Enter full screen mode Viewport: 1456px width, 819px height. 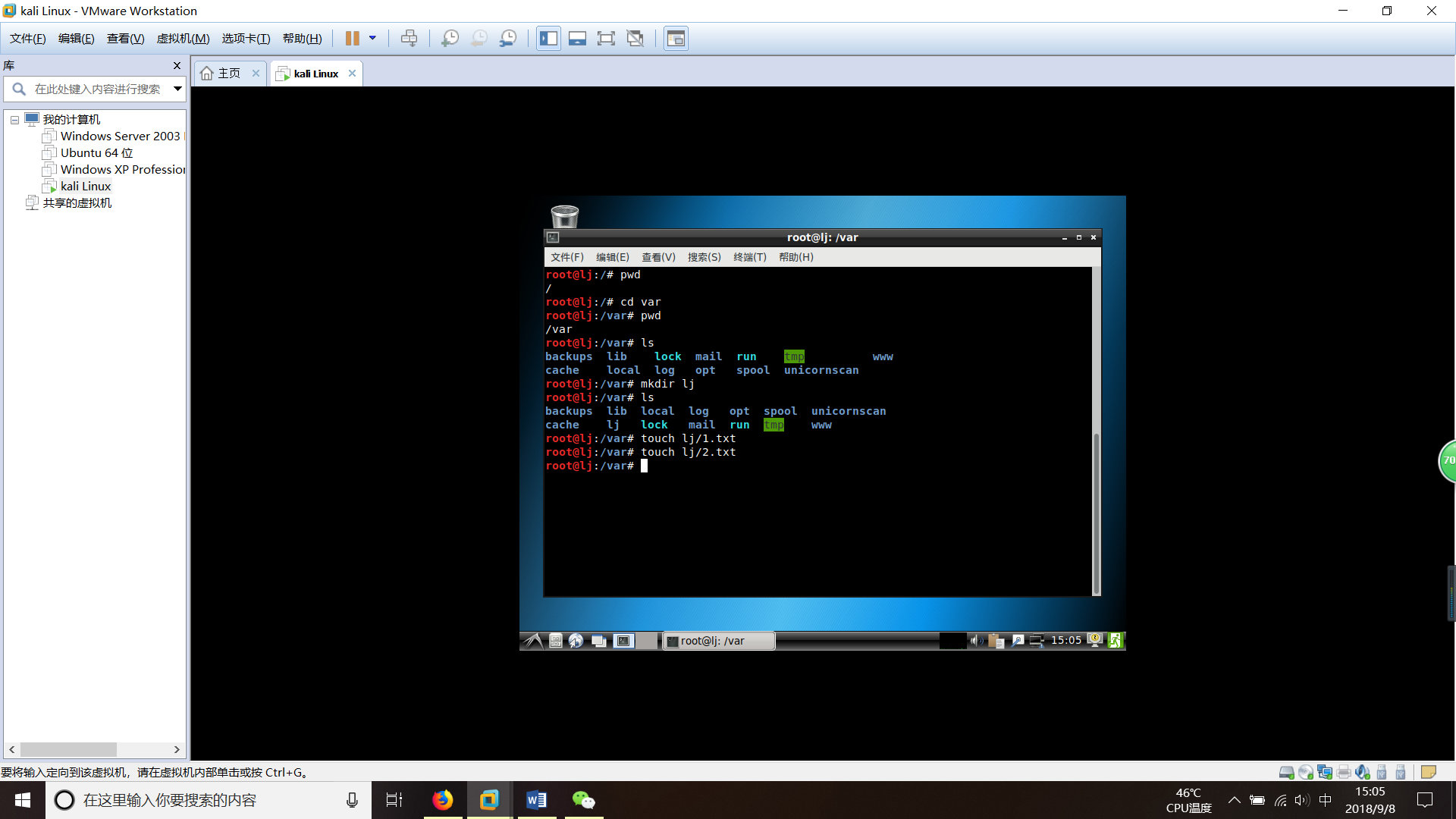coord(606,39)
